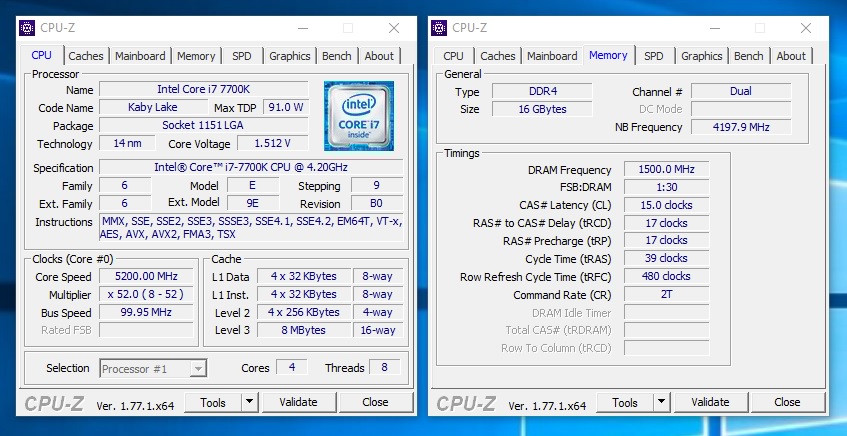Click Validate button in right CPU-Z window

coord(710,403)
